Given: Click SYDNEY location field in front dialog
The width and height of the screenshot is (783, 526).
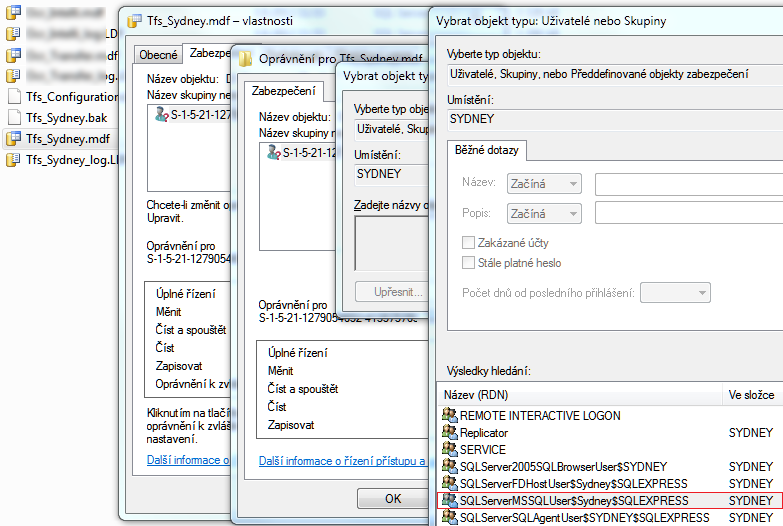Looking at the screenshot, I should [x=616, y=119].
